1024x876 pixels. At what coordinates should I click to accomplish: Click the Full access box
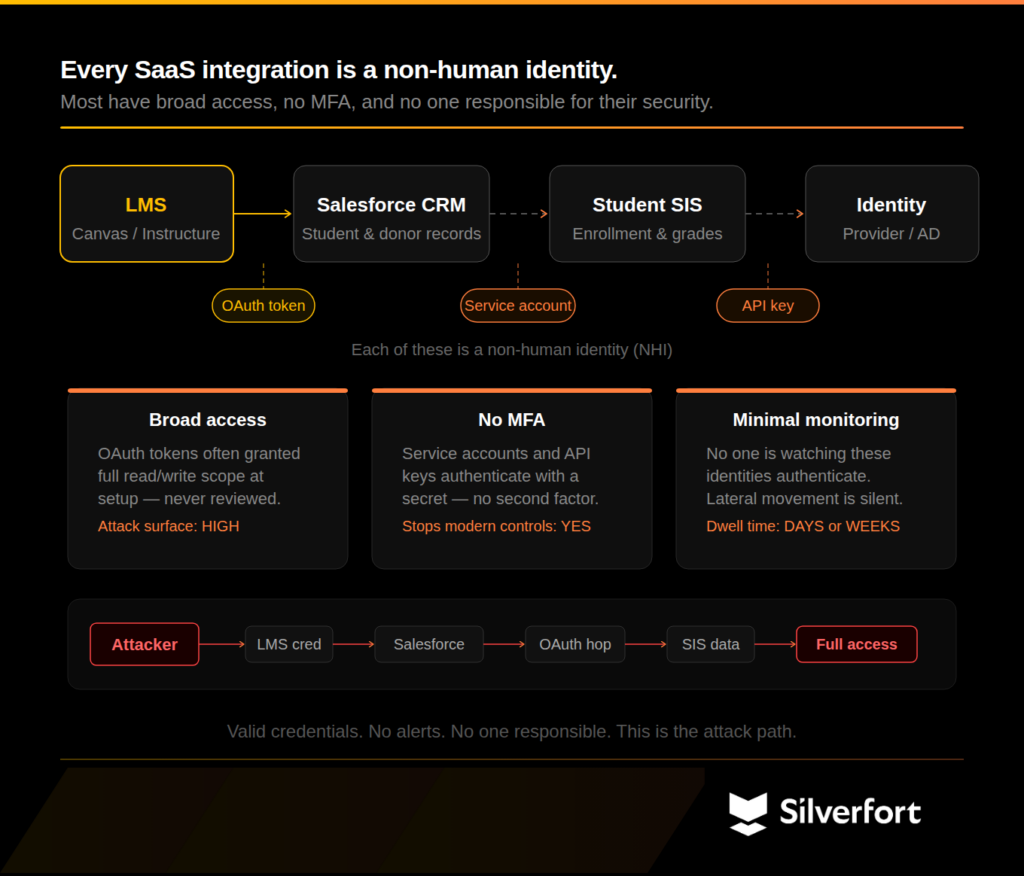[856, 644]
